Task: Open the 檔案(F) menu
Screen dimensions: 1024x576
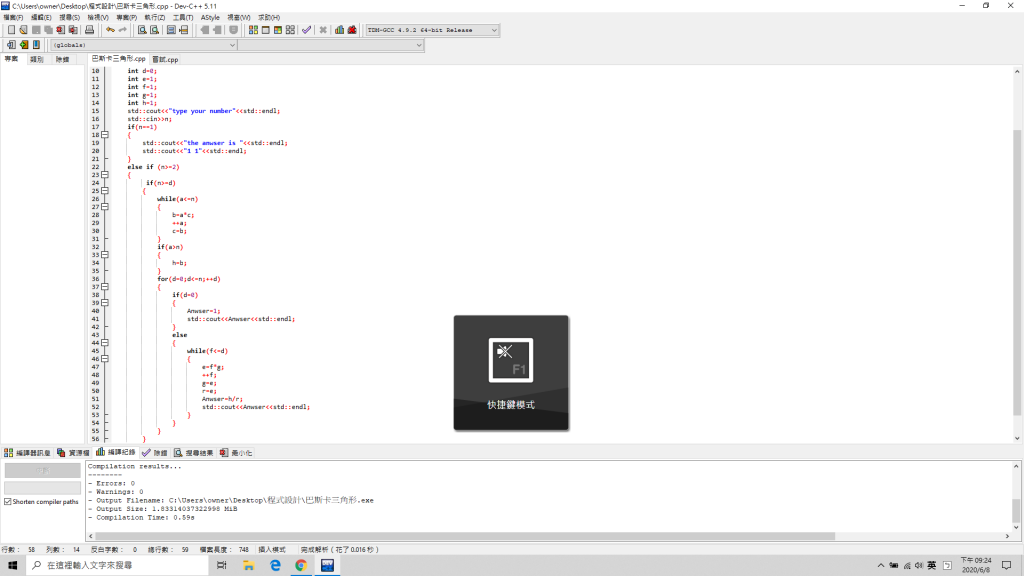Action: [13, 18]
